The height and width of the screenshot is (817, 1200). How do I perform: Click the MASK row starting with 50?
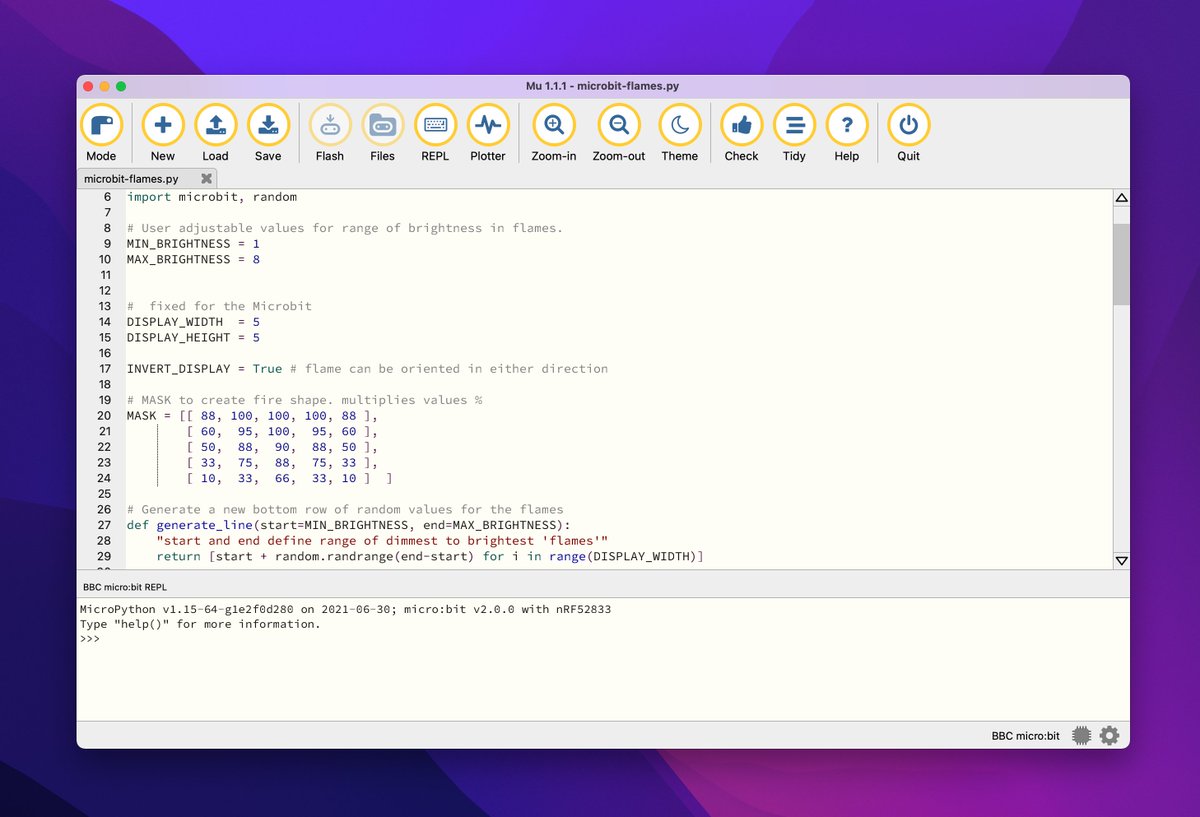[283, 447]
